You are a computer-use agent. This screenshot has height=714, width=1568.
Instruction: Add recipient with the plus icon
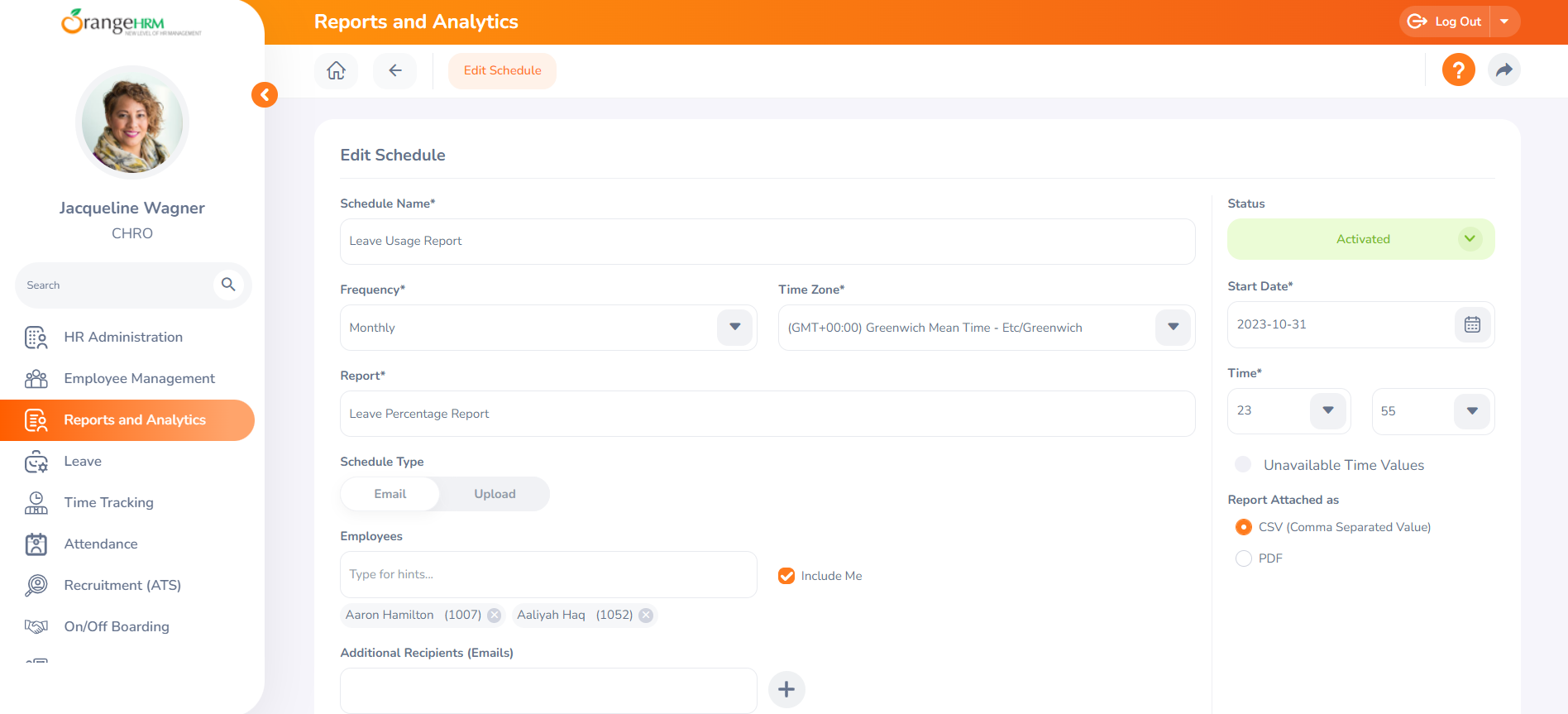(786, 689)
